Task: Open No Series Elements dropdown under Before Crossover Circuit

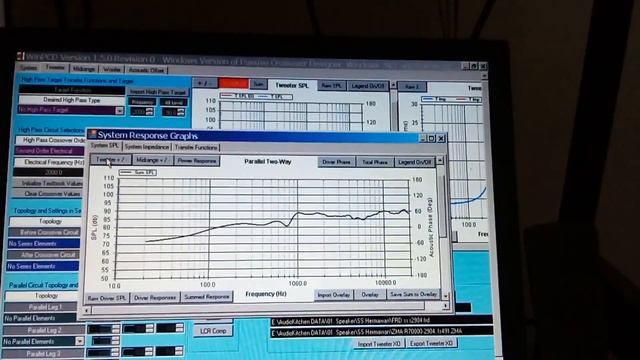Action: [44, 244]
